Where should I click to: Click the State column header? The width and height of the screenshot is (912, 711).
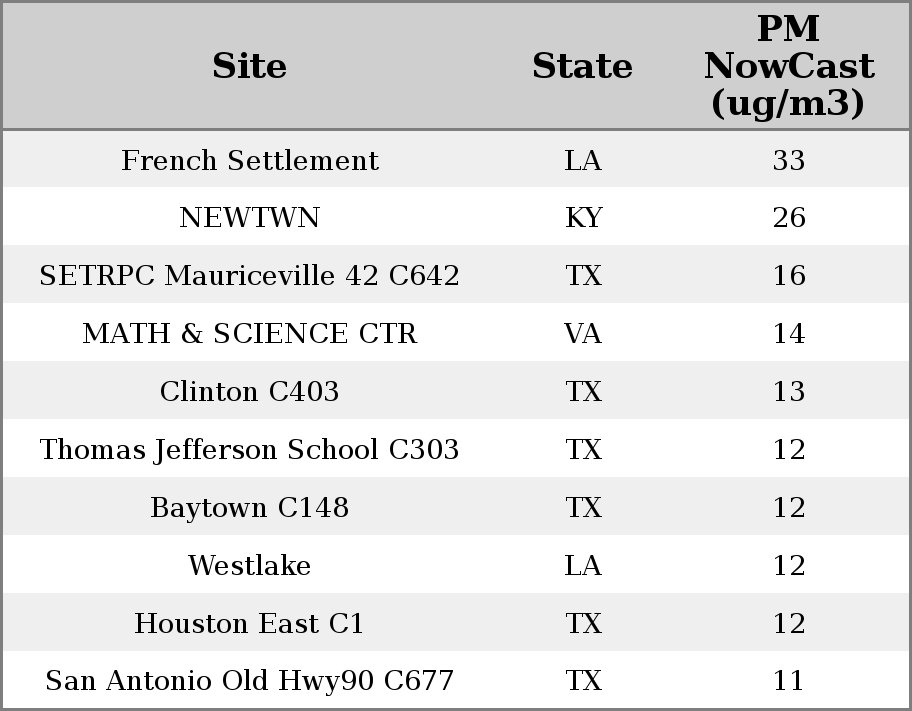582,66
